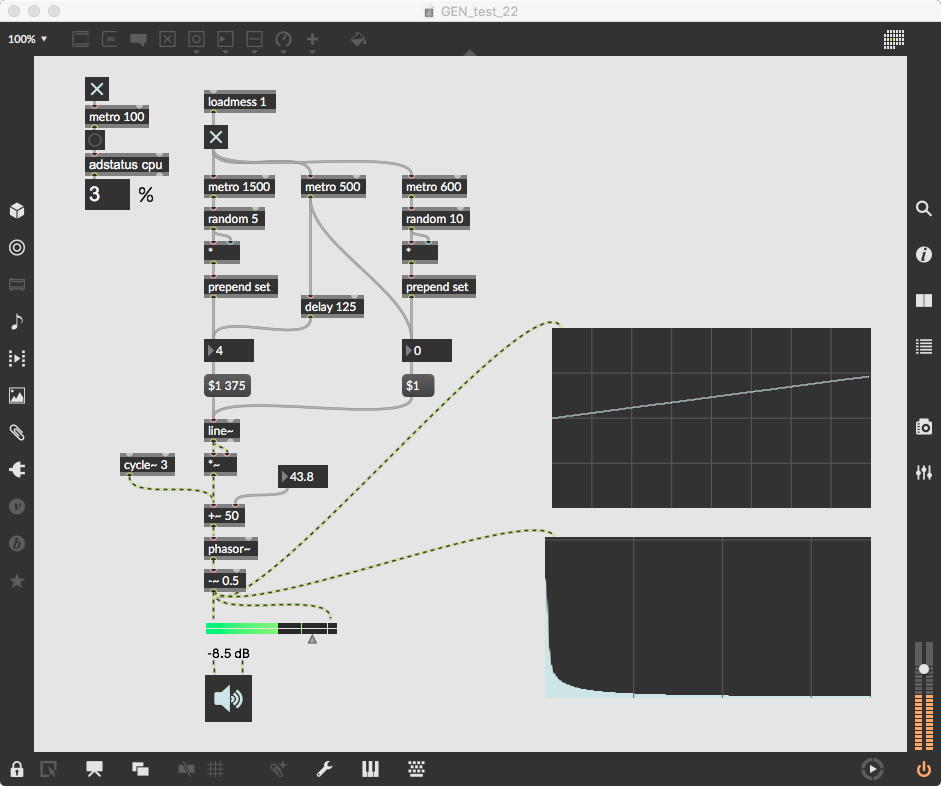
Task: Open the search icon in the right sidebar
Action: [923, 209]
